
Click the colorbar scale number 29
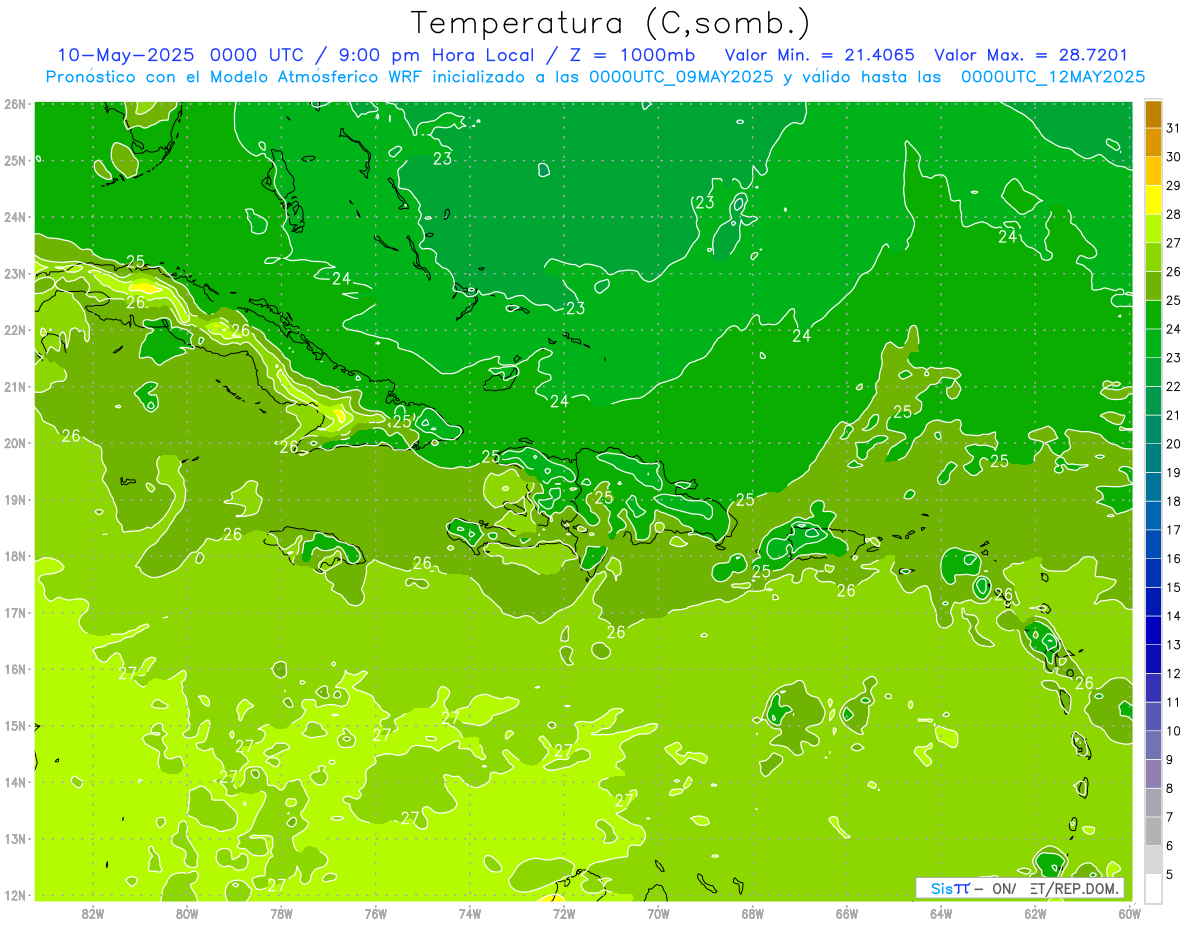pos(1174,186)
